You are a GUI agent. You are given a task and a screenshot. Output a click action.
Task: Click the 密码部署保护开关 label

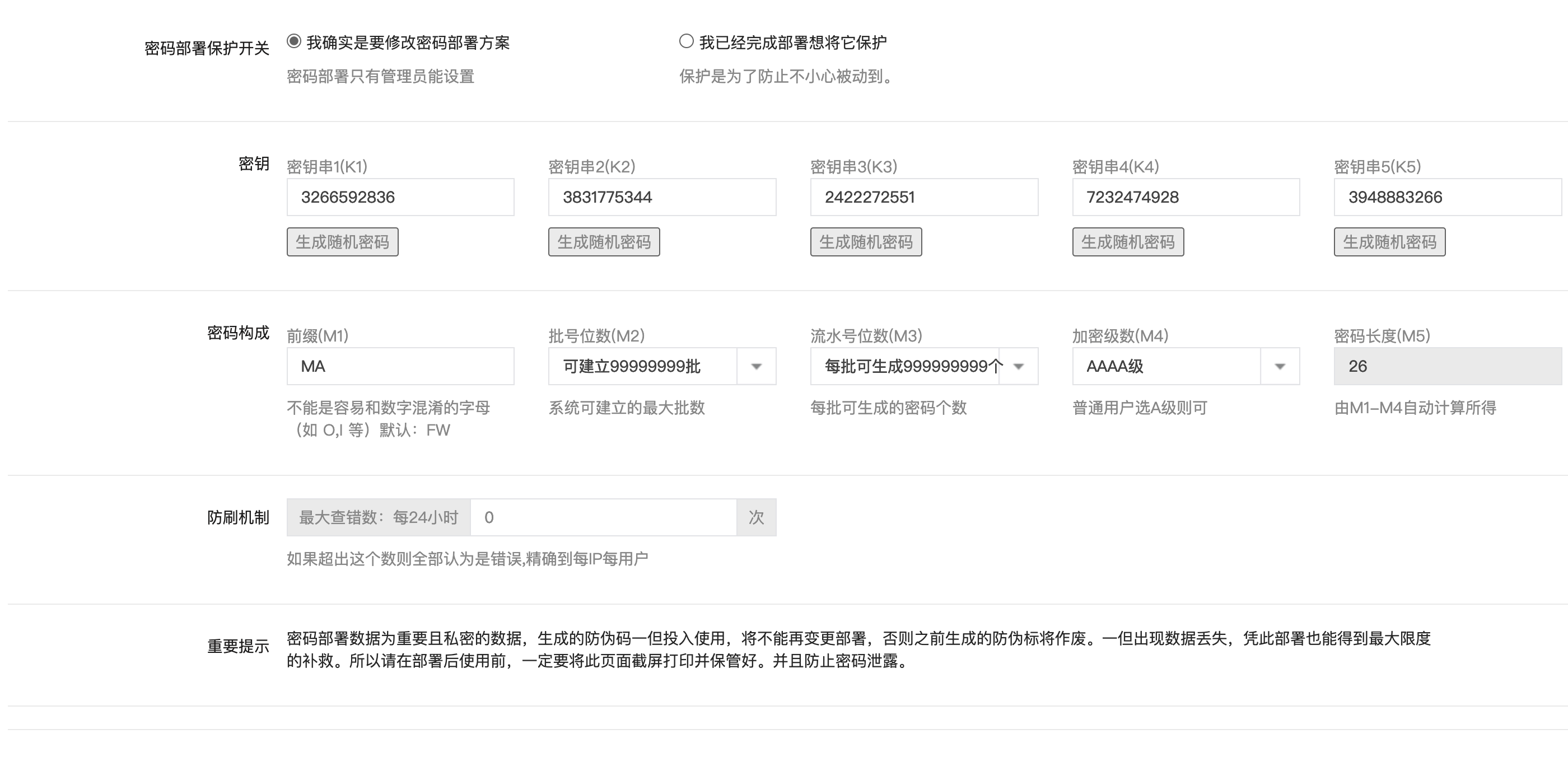tap(206, 48)
